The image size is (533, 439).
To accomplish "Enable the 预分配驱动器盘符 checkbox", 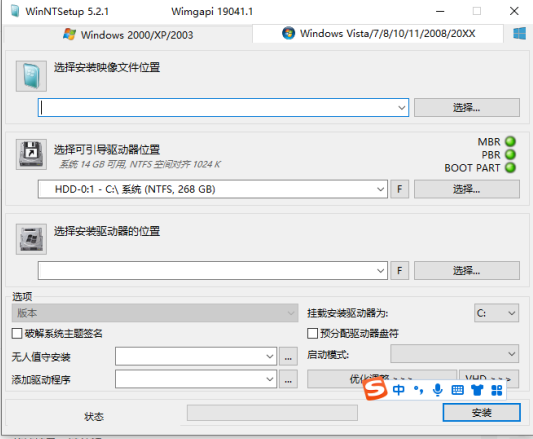I will pyautogui.click(x=312, y=333).
